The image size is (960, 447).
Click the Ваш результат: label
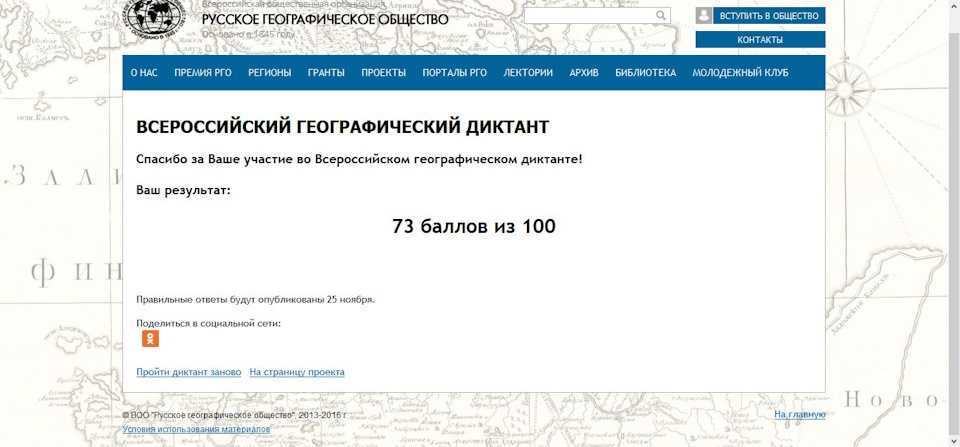pyautogui.click(x=183, y=190)
